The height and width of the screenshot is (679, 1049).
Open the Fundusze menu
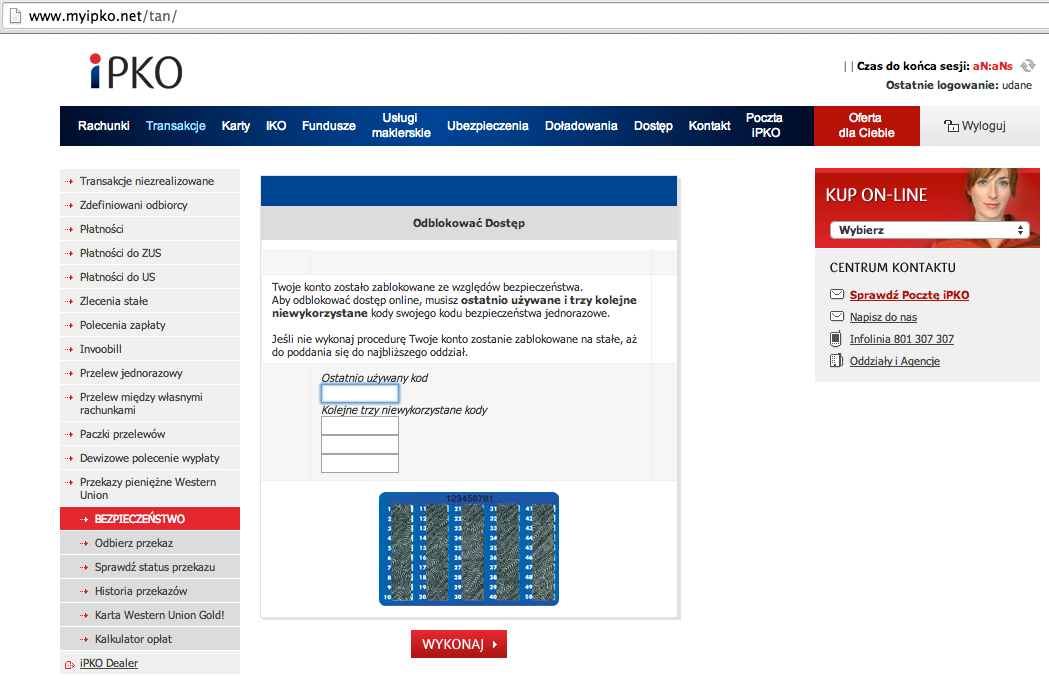coord(328,126)
